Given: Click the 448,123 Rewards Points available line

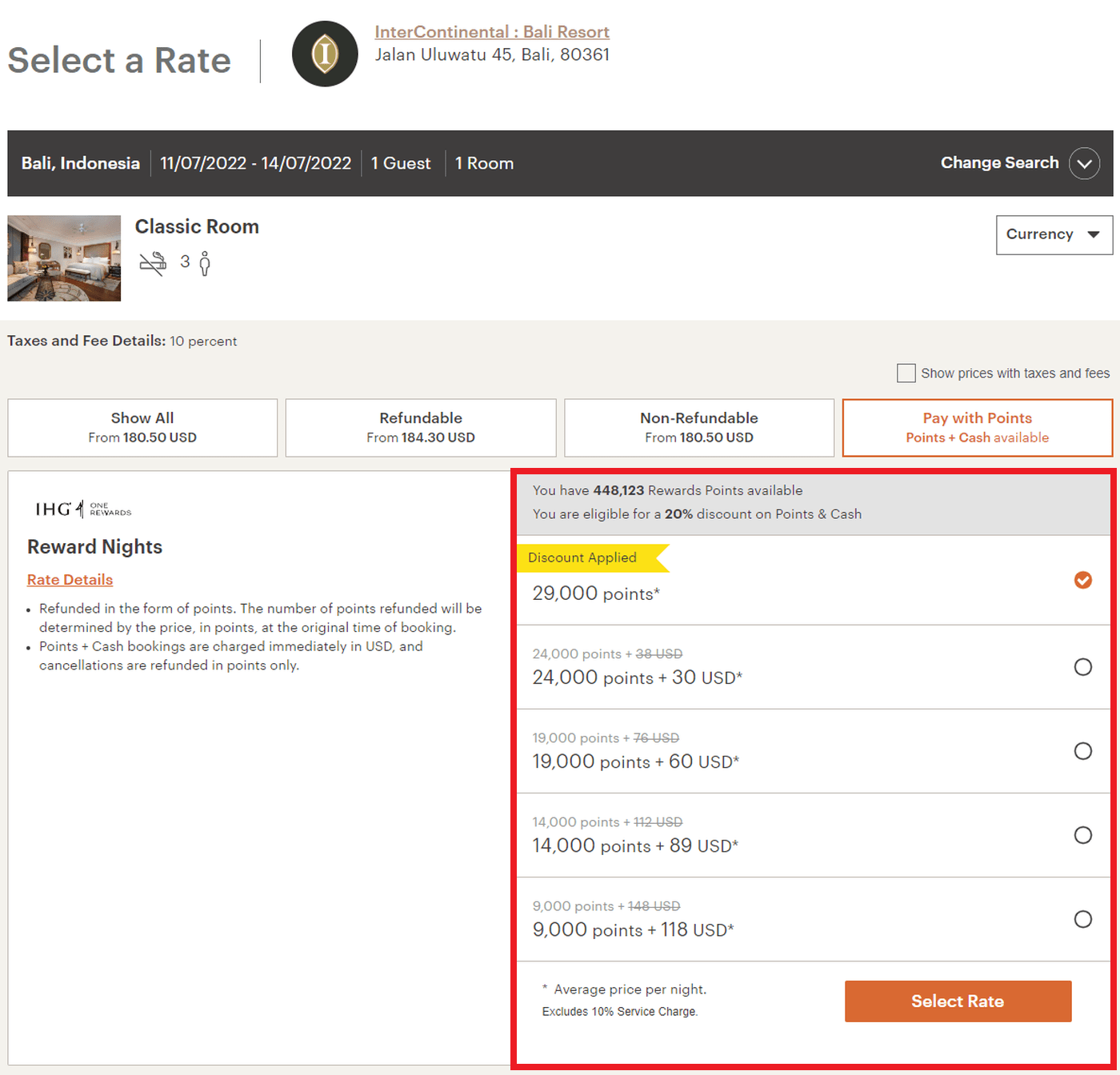Looking at the screenshot, I should [x=668, y=490].
